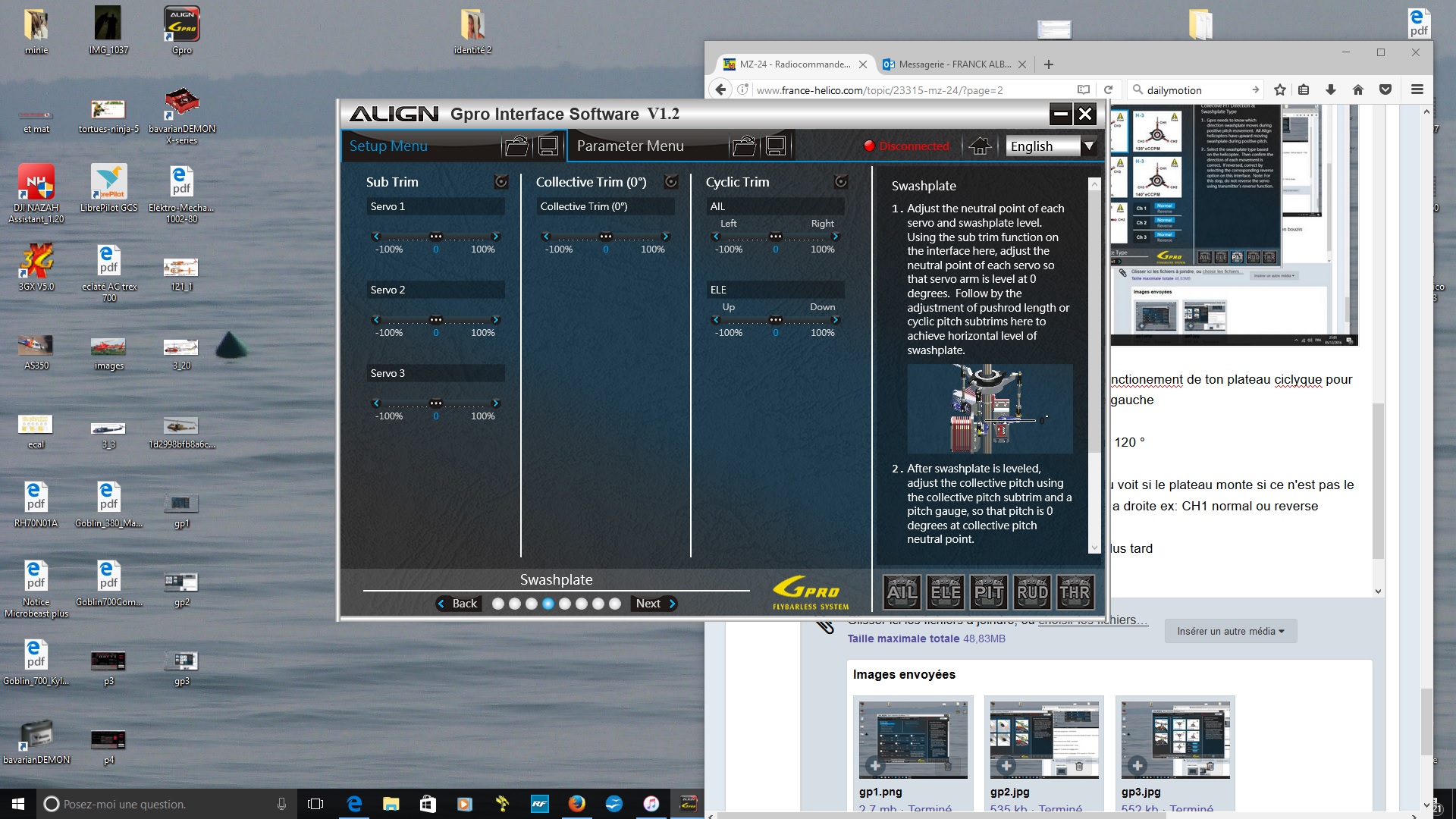Reset Sub Trim with its reset icon
This screenshot has height=819, width=1456.
(x=501, y=181)
